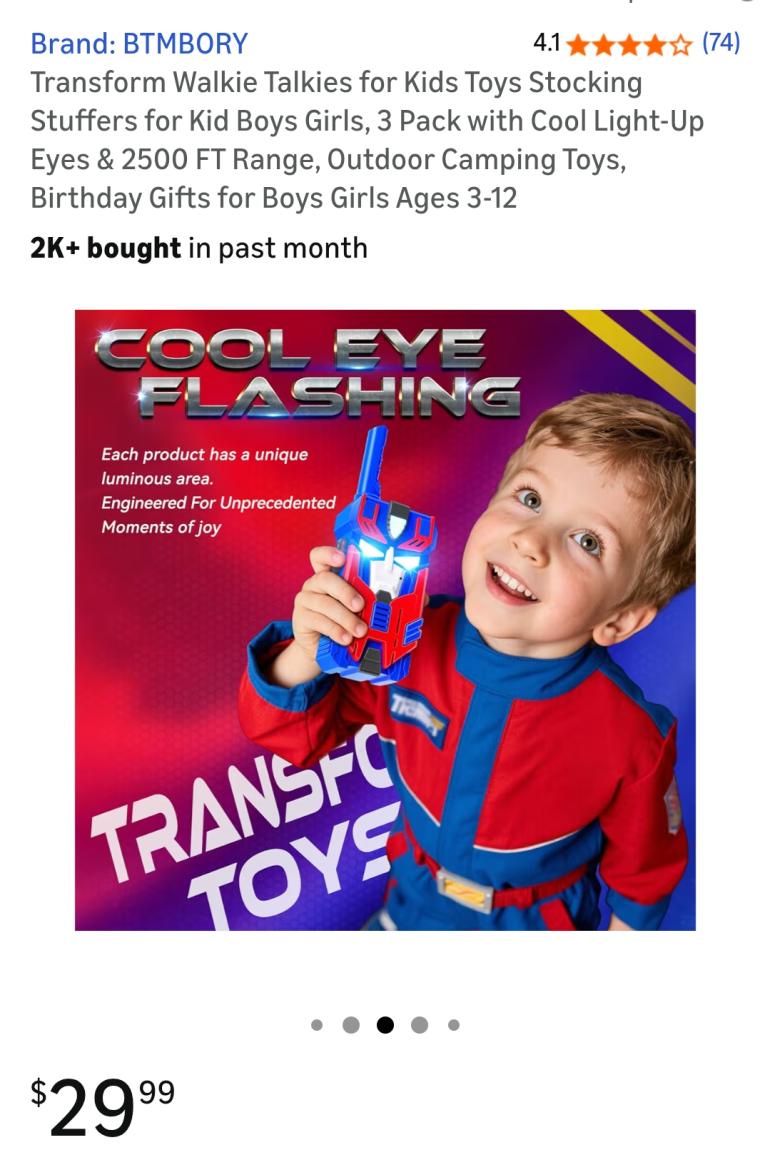Go to the last carousel dot
The width and height of the screenshot is (770, 1155).
coord(454,1025)
